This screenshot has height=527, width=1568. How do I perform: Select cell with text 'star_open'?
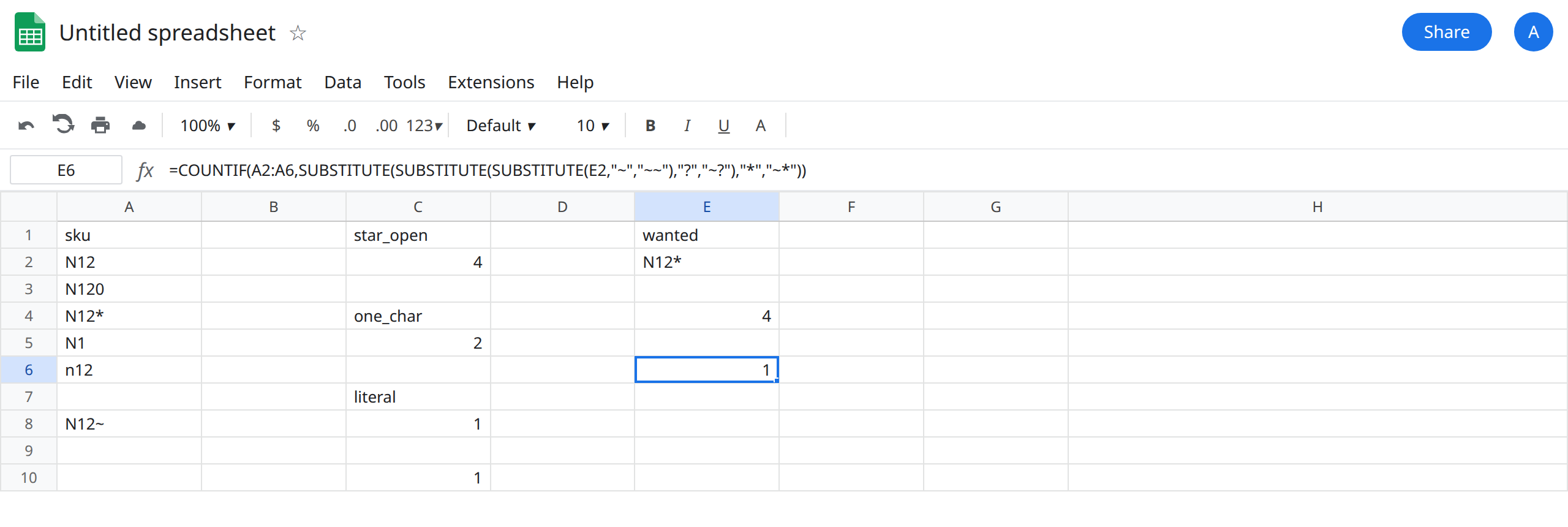click(x=418, y=235)
